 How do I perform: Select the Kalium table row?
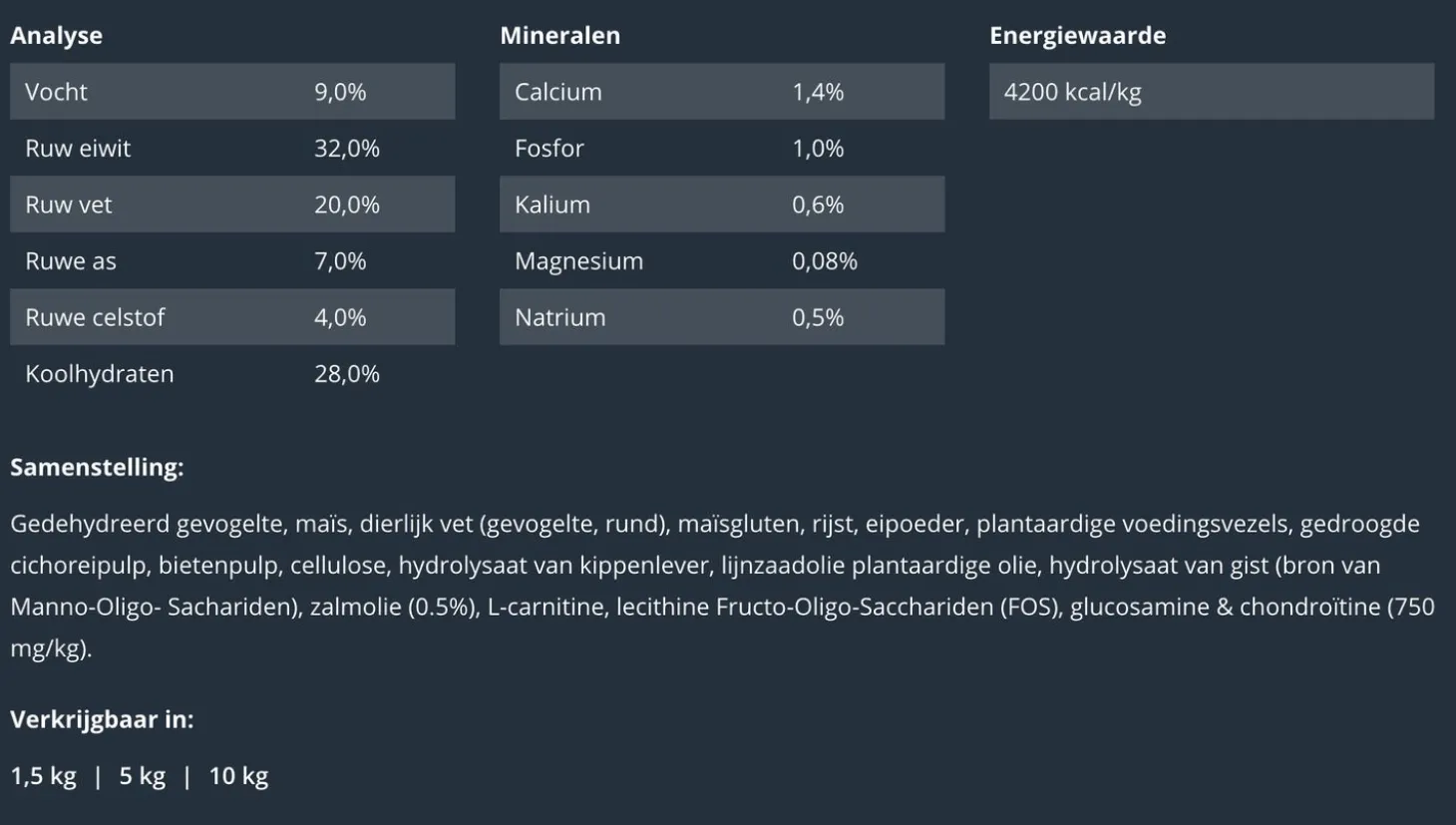click(721, 205)
